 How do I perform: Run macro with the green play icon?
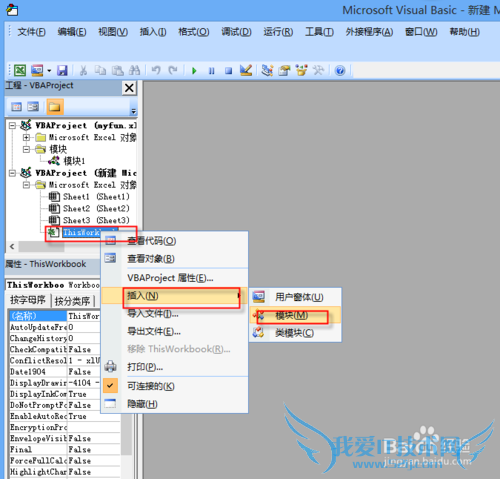[x=194, y=71]
